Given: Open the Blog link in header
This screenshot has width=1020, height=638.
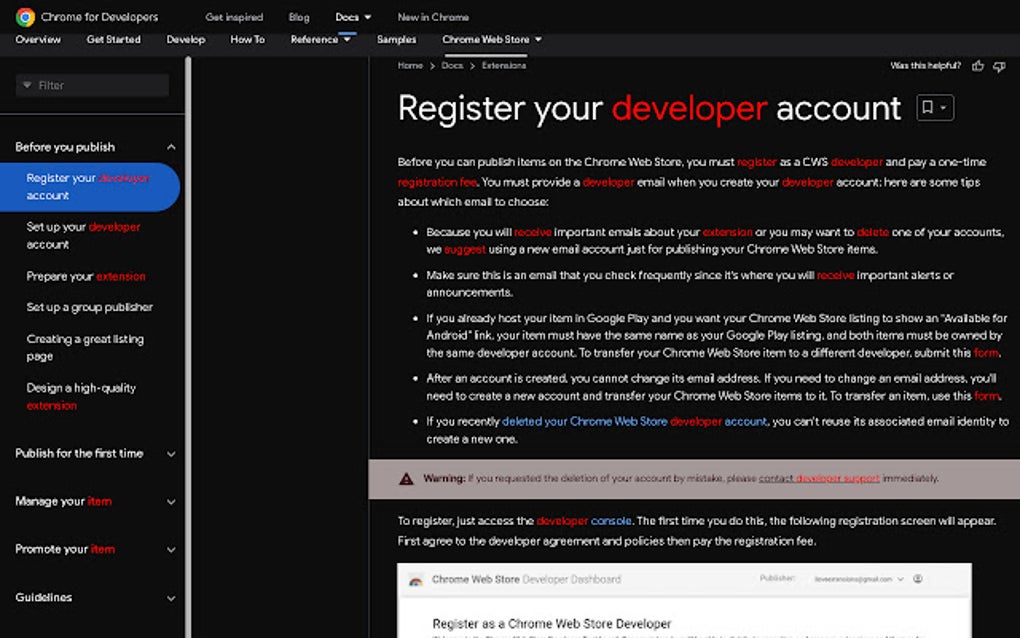Looking at the screenshot, I should point(298,17).
